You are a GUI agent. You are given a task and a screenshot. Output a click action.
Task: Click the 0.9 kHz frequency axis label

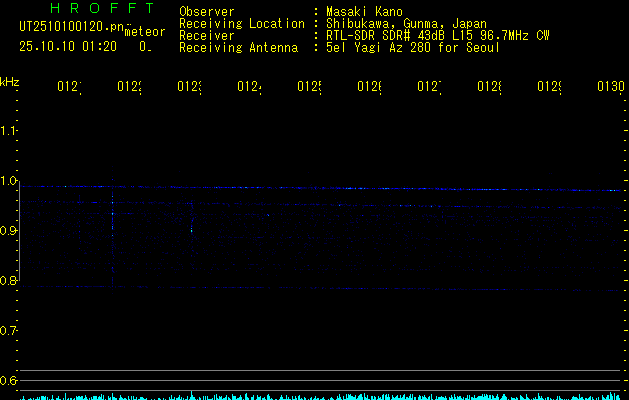tap(10, 230)
